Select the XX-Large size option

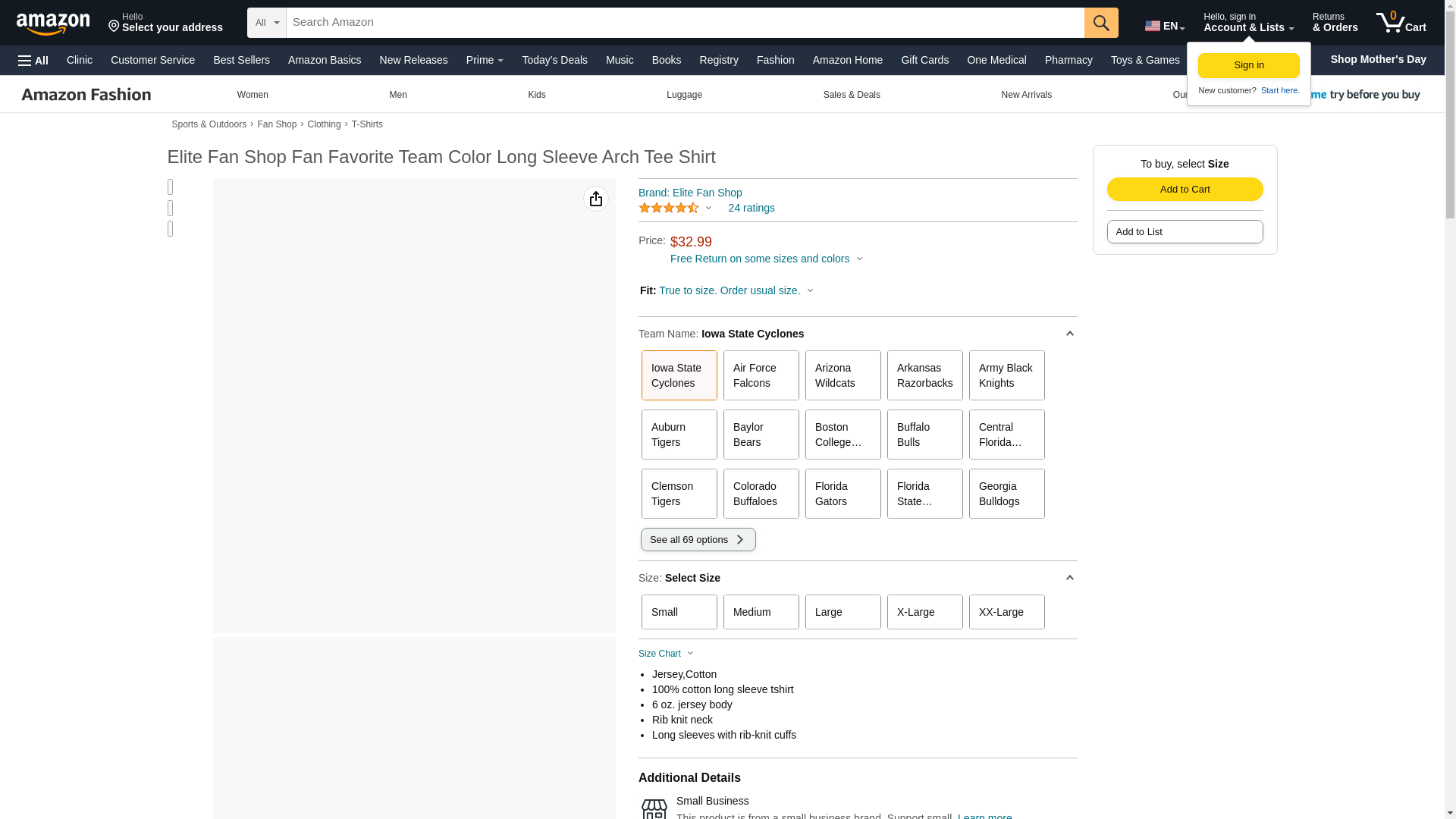[x=1006, y=612]
